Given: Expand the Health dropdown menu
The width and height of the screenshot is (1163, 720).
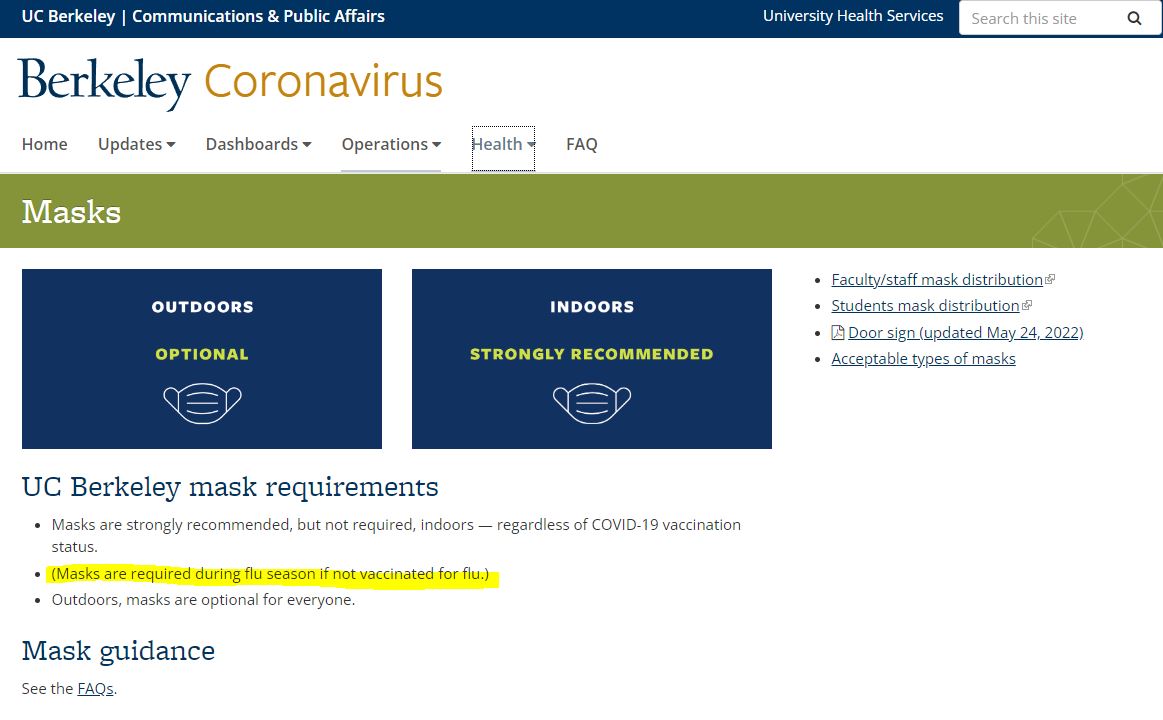Looking at the screenshot, I should 503,144.
